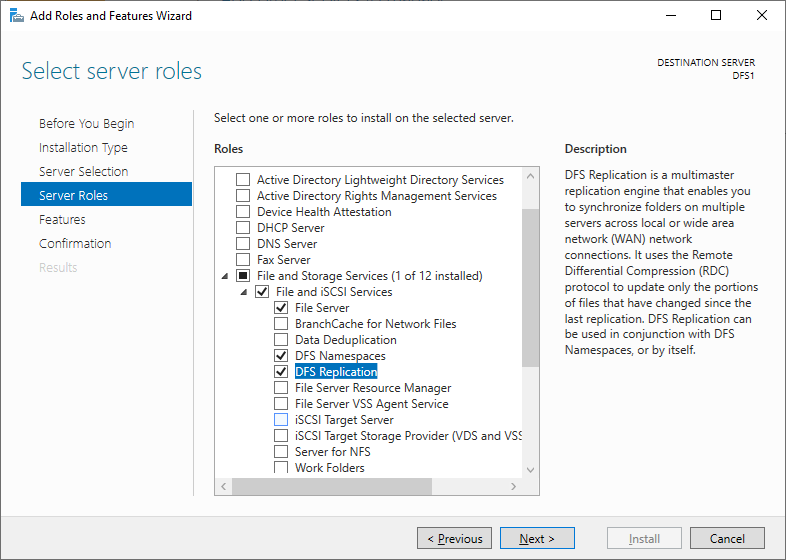The image size is (786, 560).
Task: Select File Server VSS Agent Service label
Action: point(372,404)
